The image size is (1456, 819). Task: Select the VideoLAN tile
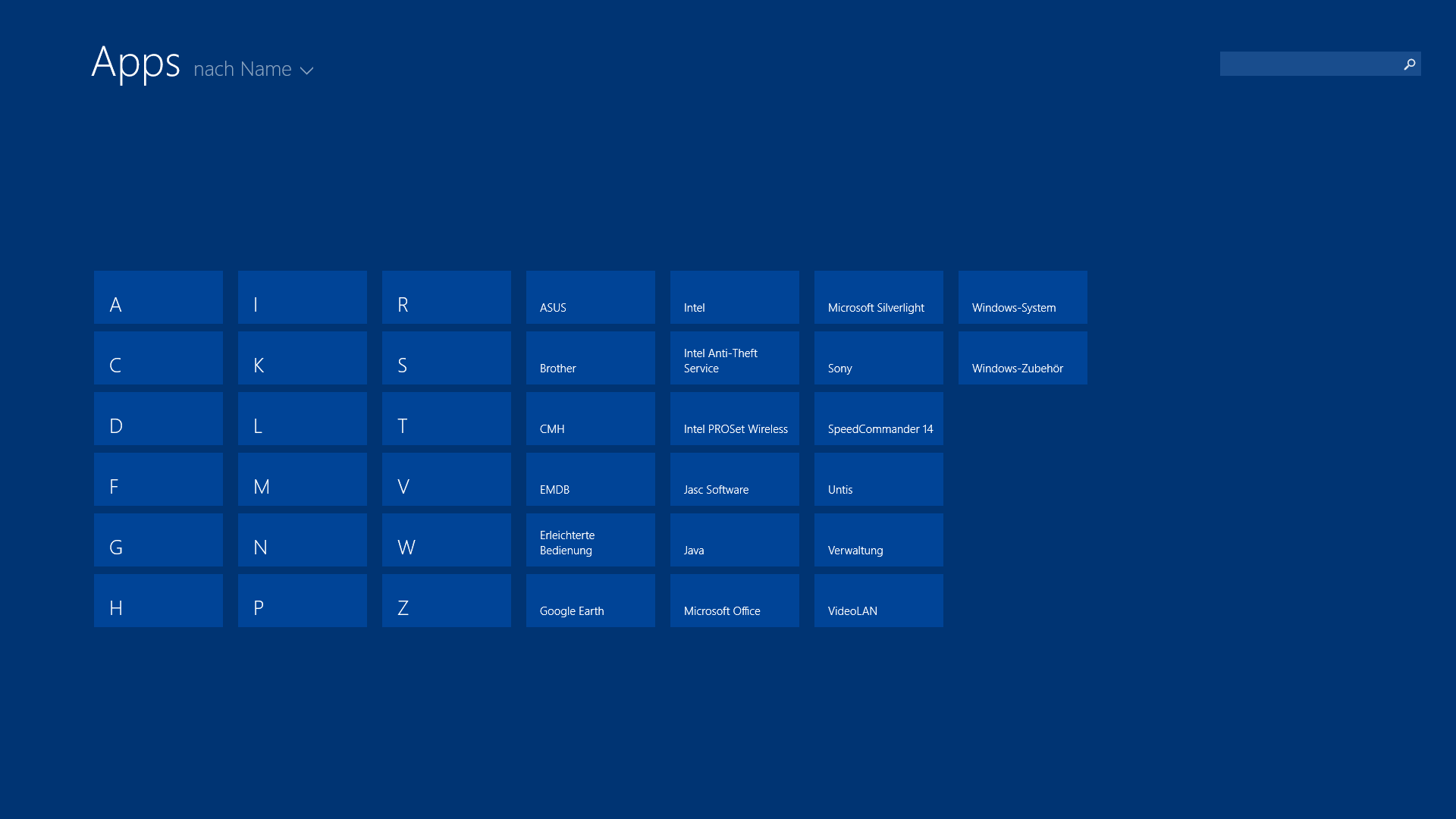(879, 601)
